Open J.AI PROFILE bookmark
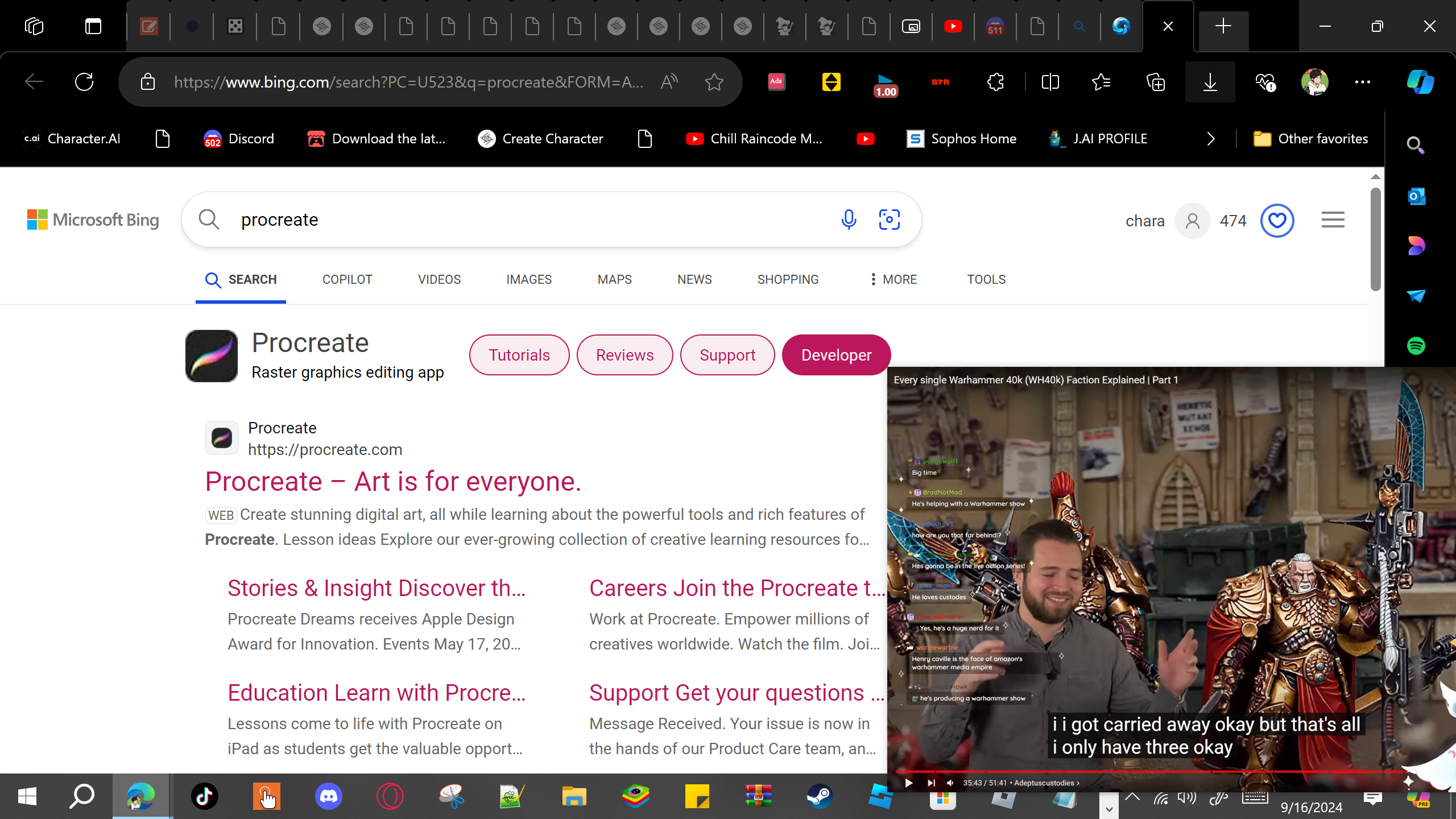The height and width of the screenshot is (819, 1456). click(x=1098, y=139)
